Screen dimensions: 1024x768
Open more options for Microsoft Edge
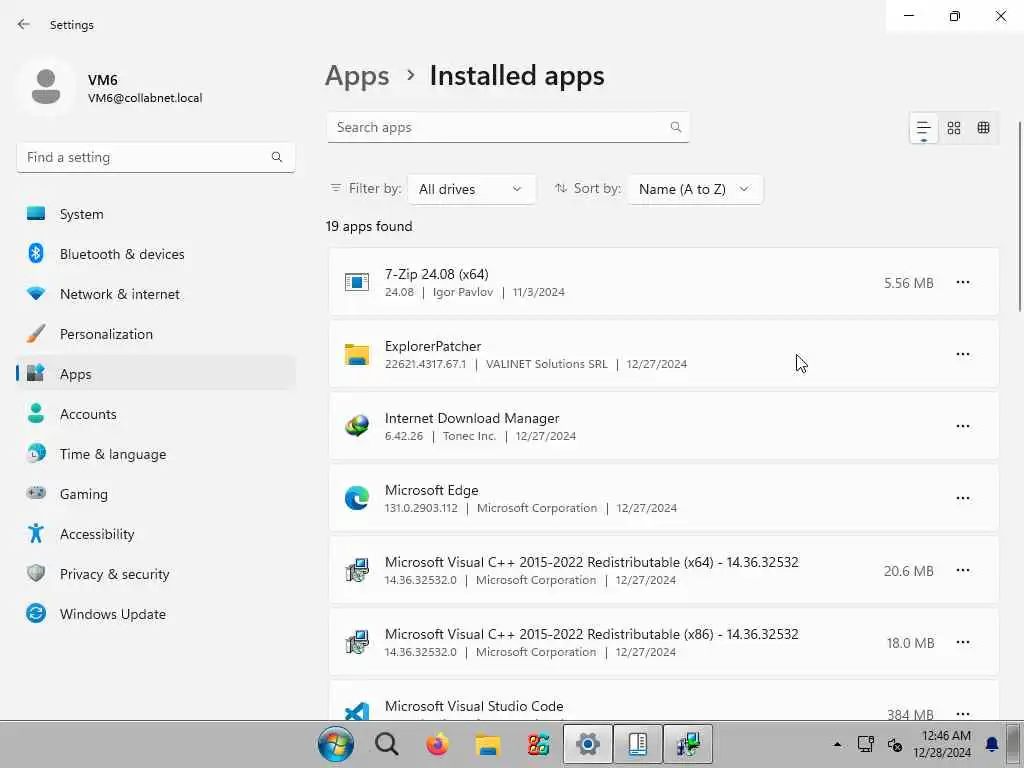pyautogui.click(x=963, y=498)
